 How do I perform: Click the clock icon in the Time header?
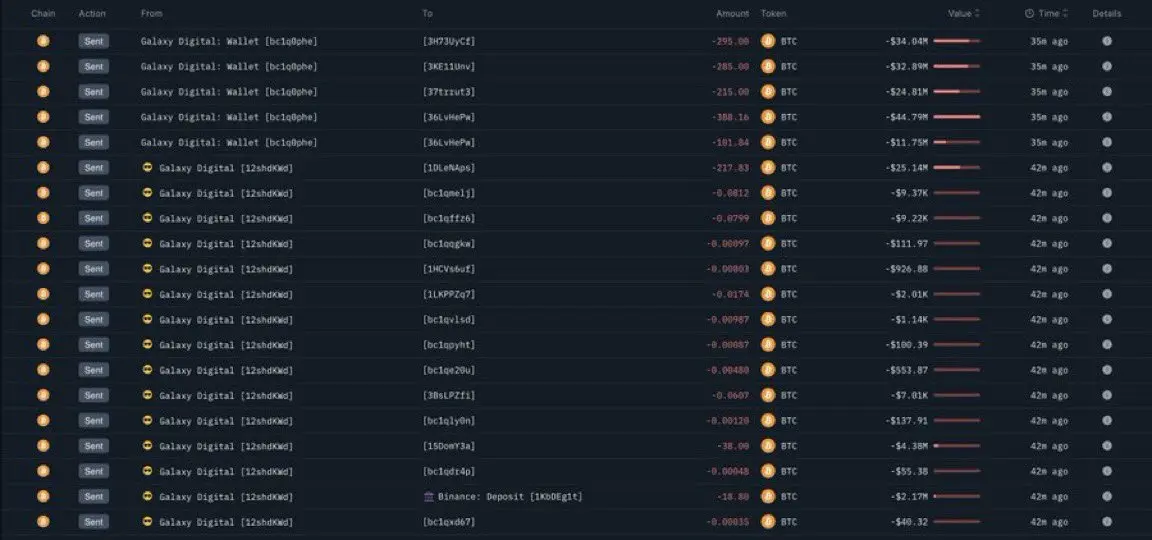tap(1029, 14)
